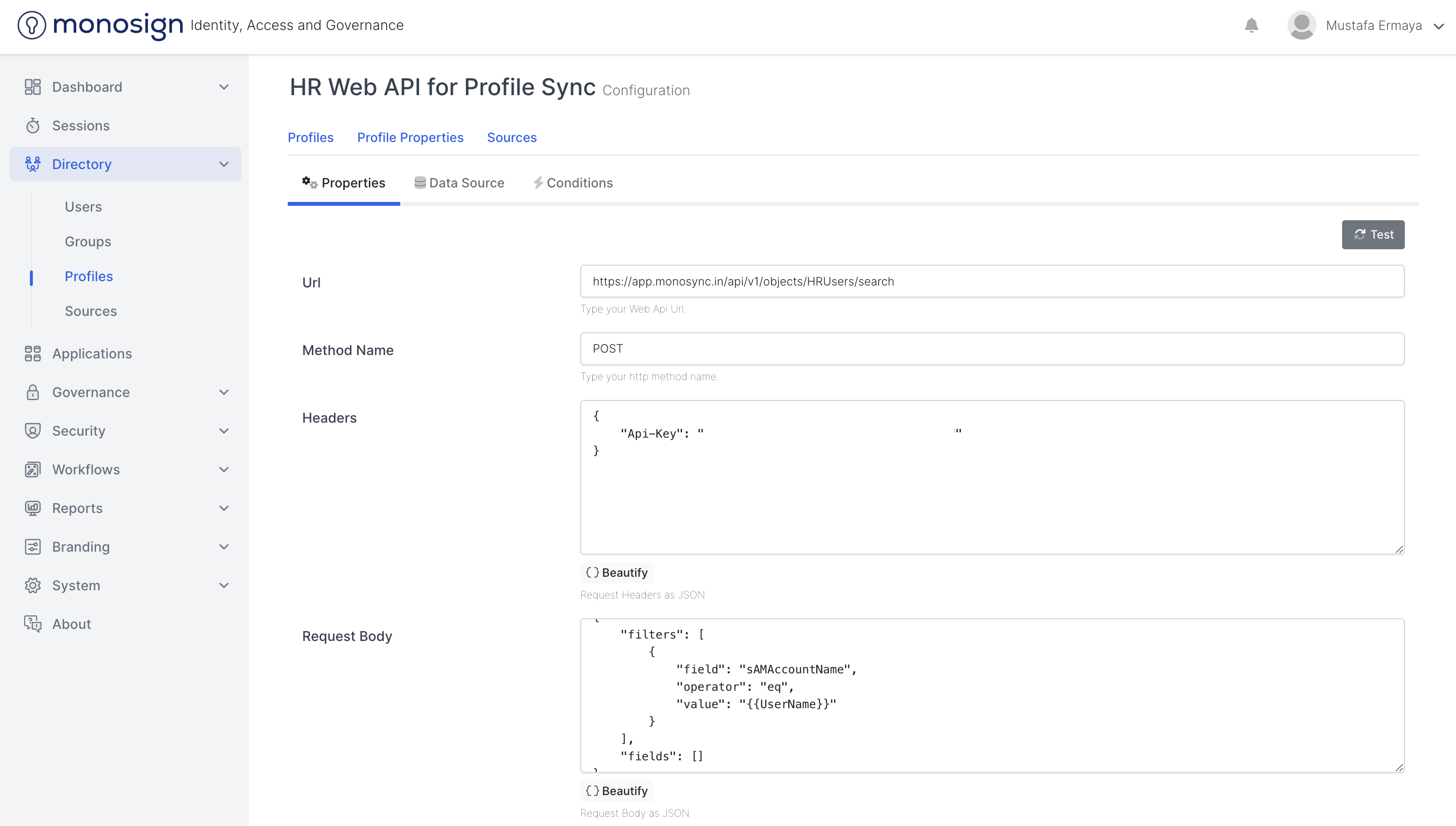
Task: Expand the Workflows menu chevron
Action: click(x=224, y=469)
